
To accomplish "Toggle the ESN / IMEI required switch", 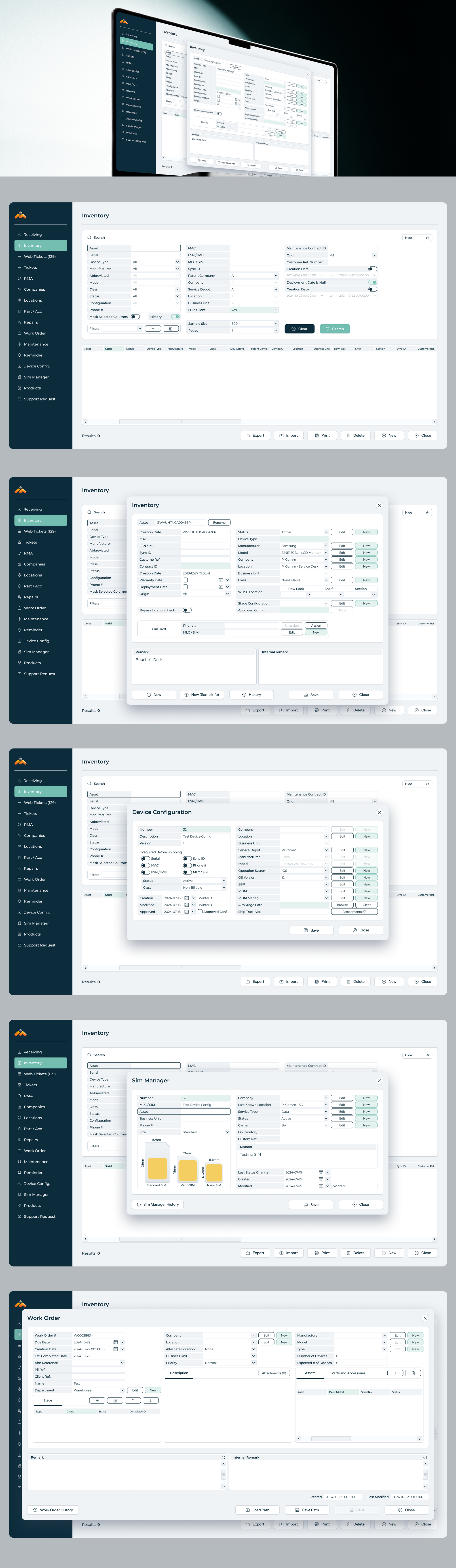I will click(145, 872).
